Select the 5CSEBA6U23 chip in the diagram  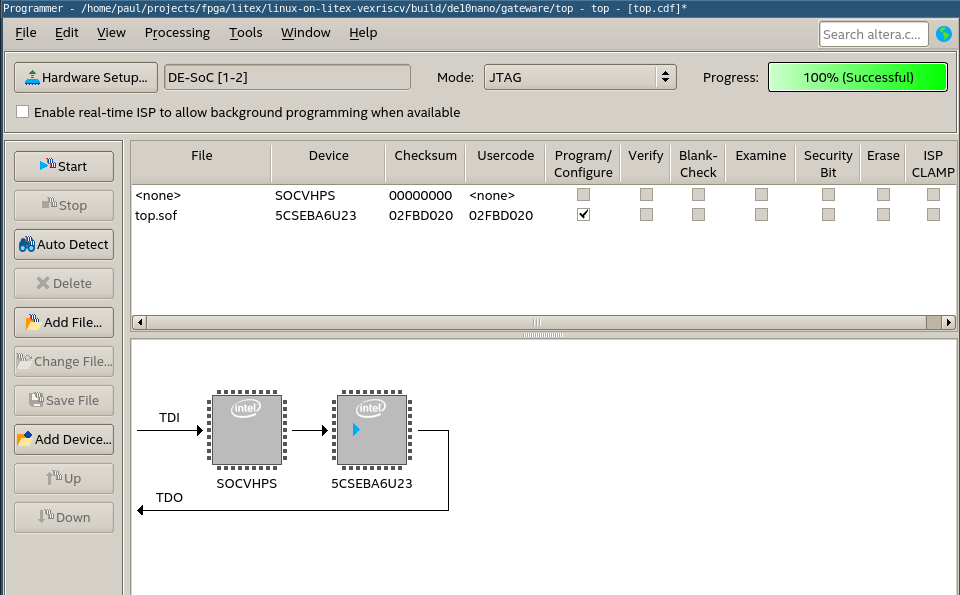pos(372,431)
